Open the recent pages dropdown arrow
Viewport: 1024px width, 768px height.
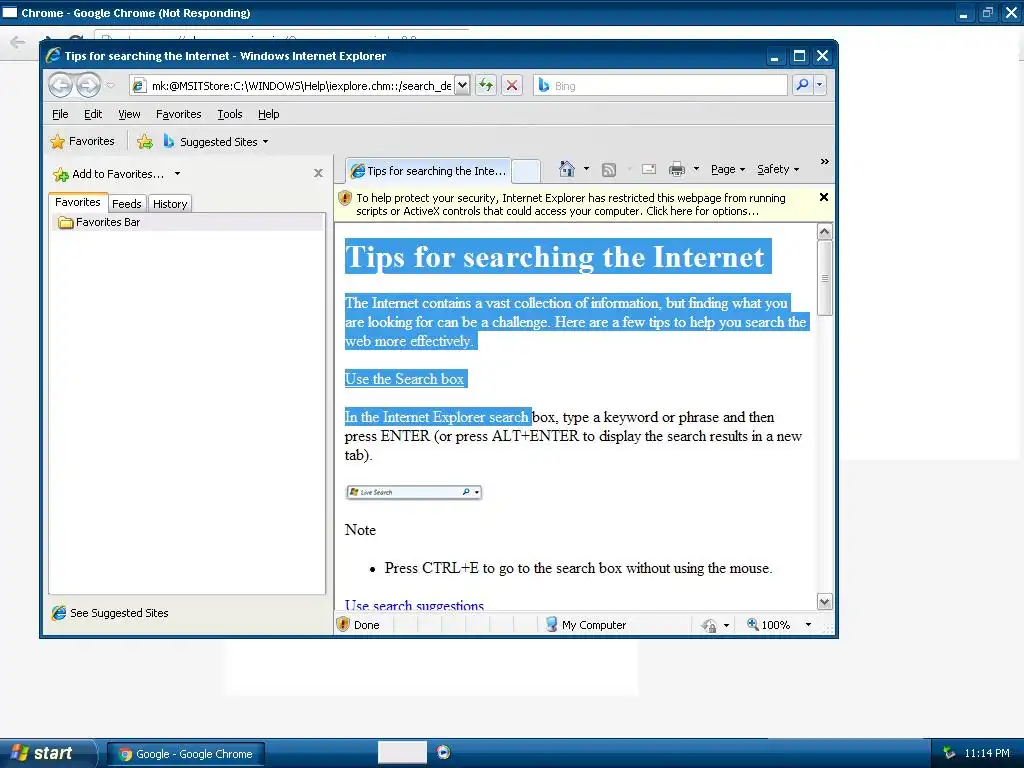tap(110, 86)
